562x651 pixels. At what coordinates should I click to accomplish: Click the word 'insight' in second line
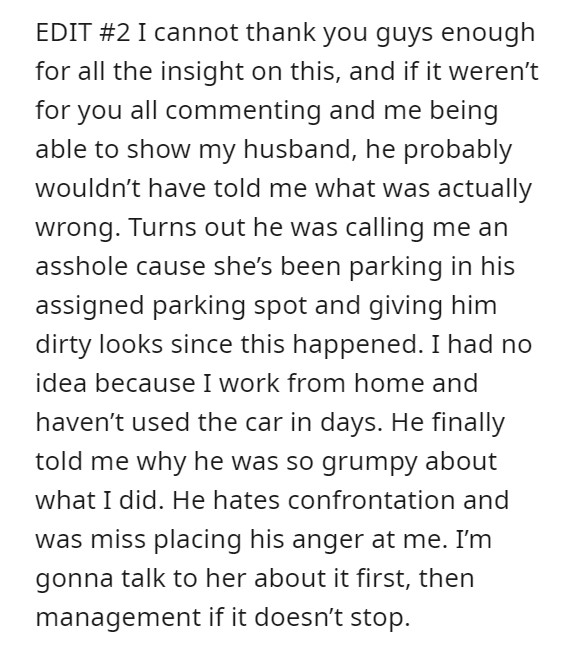202,72
